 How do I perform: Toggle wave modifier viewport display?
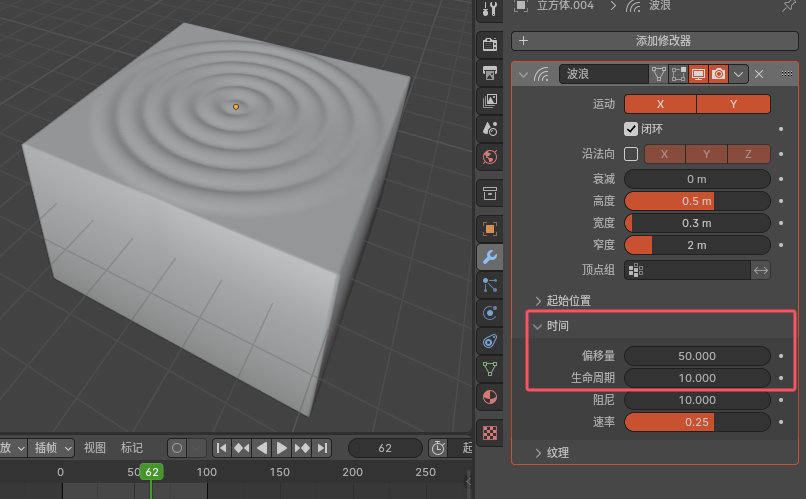tap(698, 74)
